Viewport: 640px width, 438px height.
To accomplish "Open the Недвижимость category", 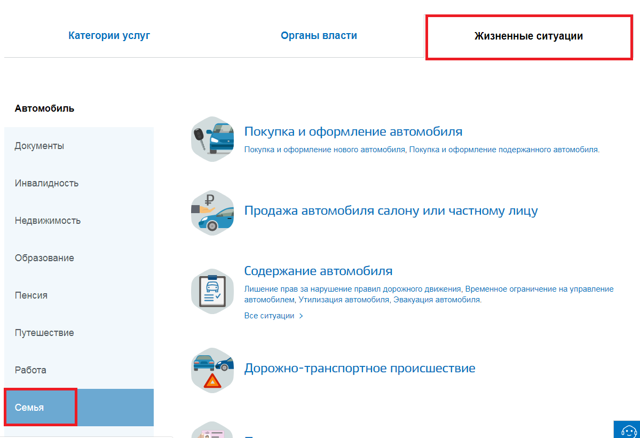I will click(x=79, y=221).
